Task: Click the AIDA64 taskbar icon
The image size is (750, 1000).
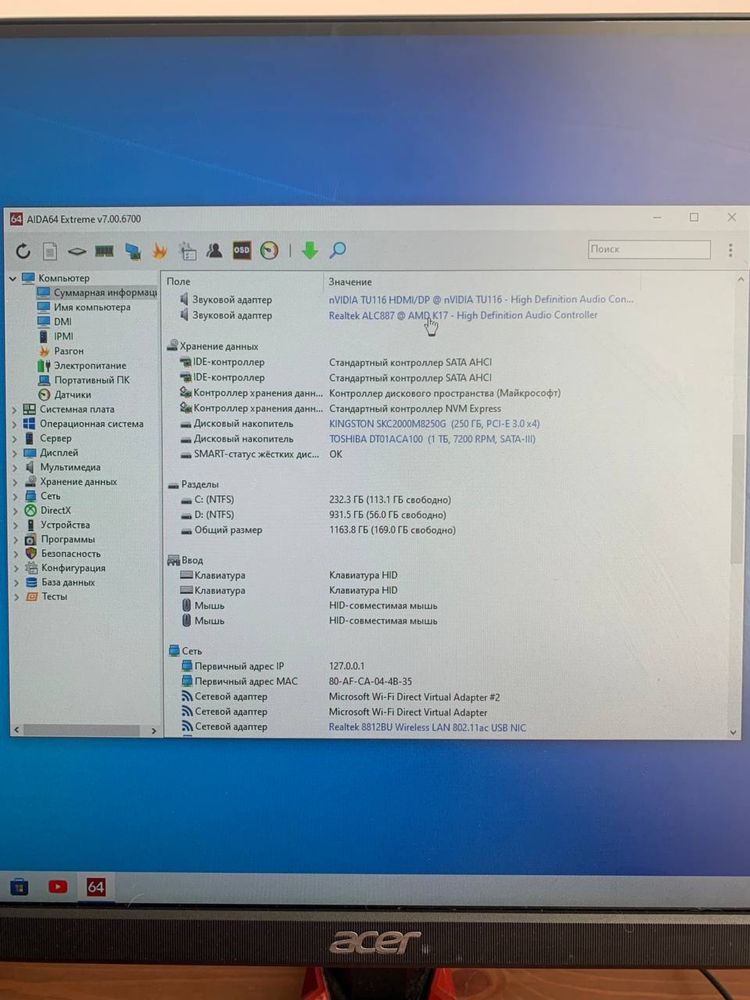Action: 96,886
